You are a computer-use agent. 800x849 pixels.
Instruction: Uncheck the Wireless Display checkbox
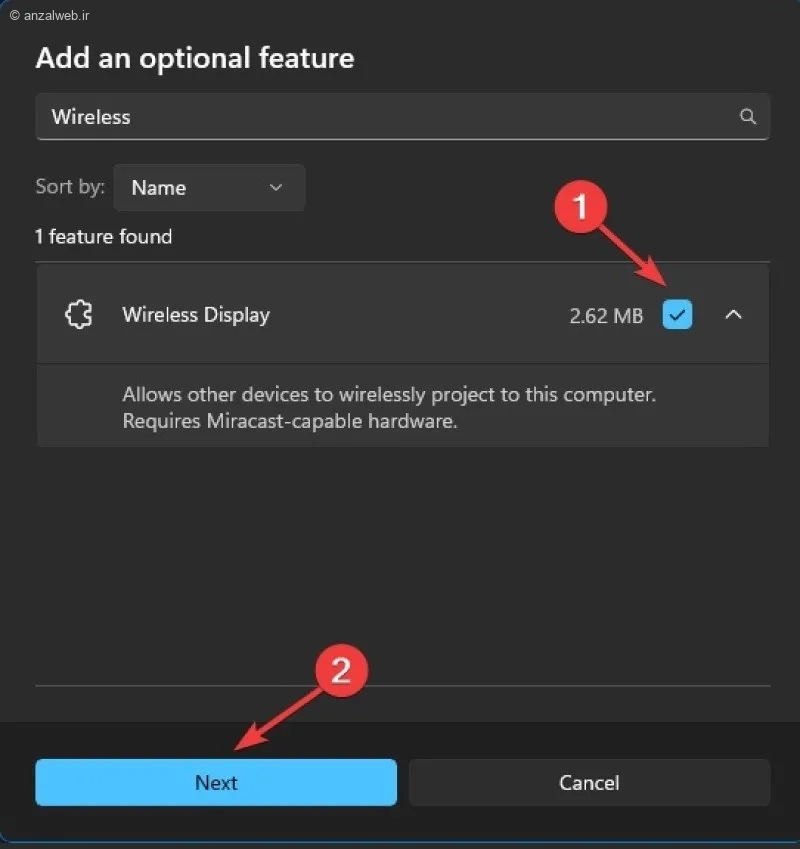(677, 315)
